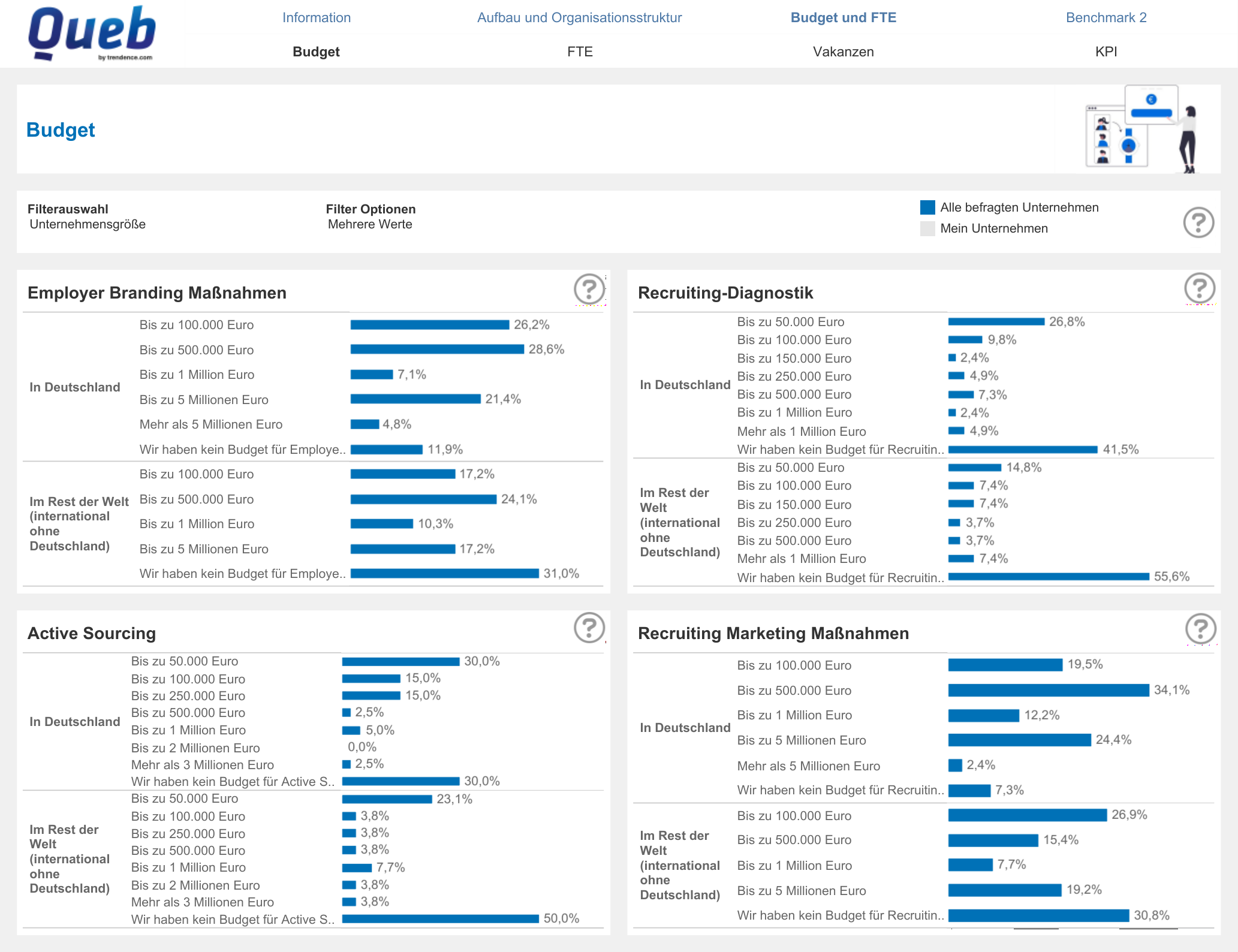1238x952 pixels.
Task: Open Aufbau und Organisationsstruktur
Action: [579, 17]
